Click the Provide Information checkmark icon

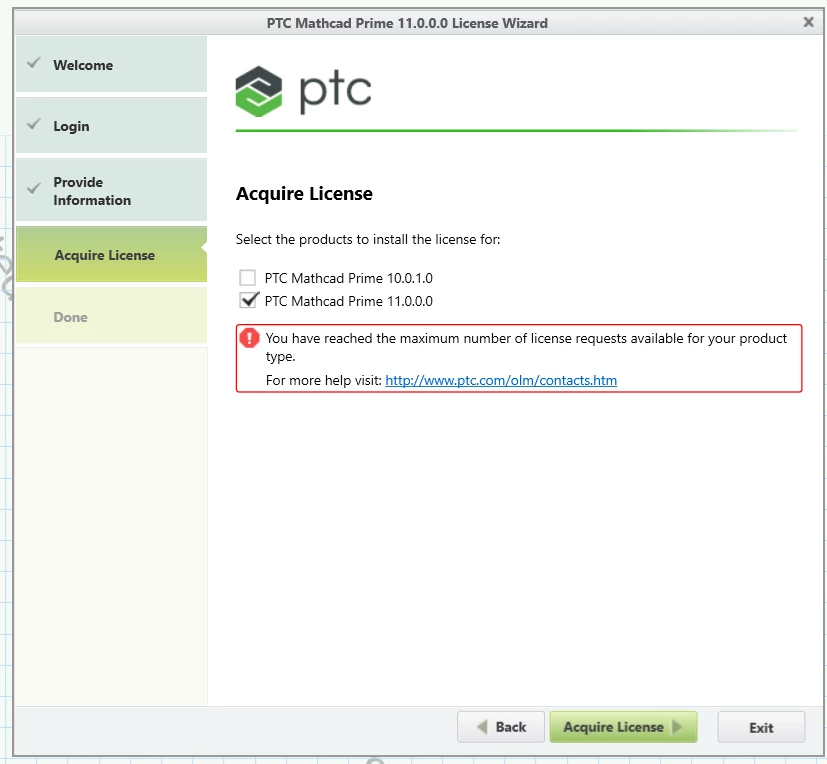34,188
